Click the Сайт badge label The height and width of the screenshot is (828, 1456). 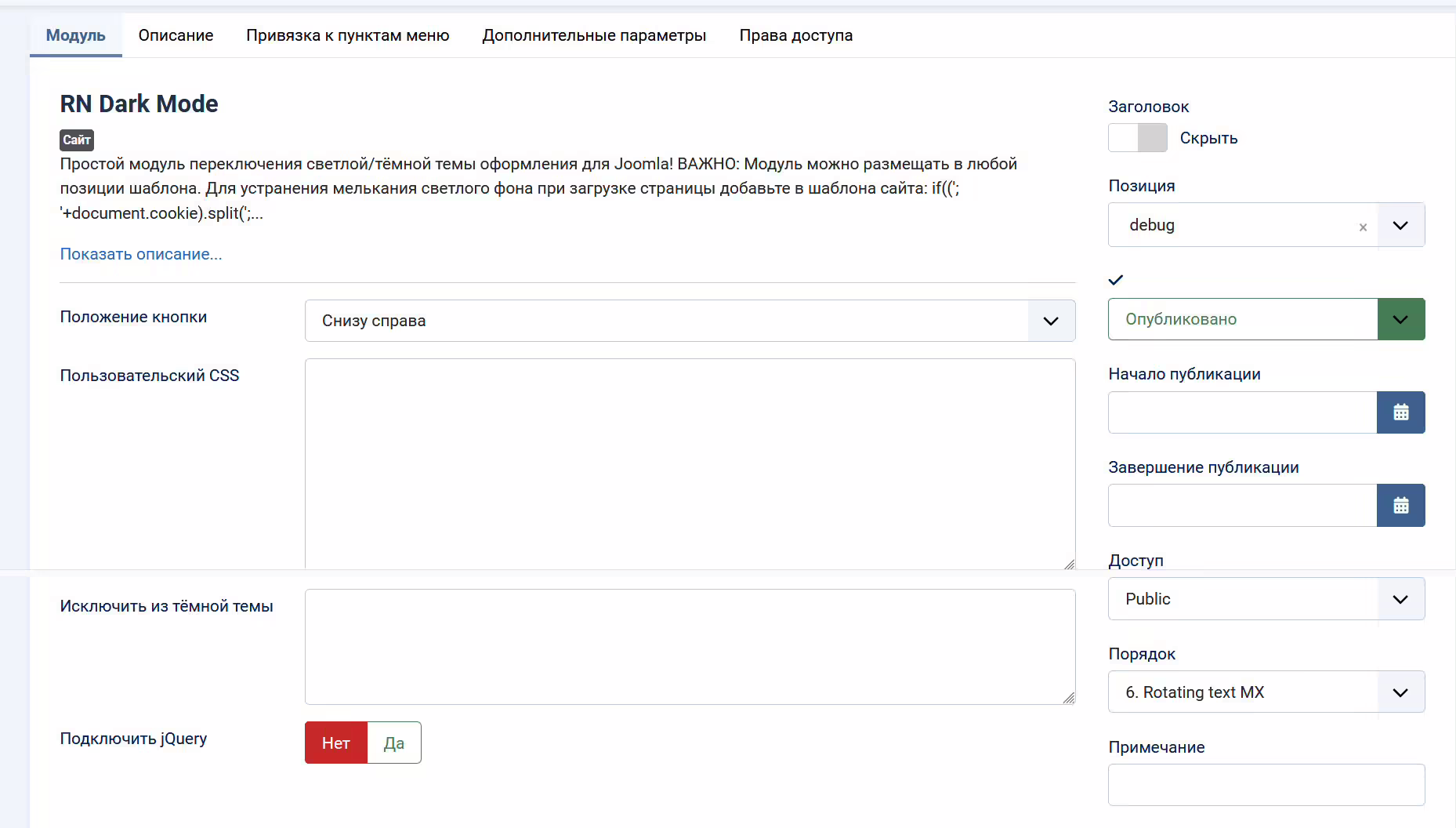[x=77, y=140]
